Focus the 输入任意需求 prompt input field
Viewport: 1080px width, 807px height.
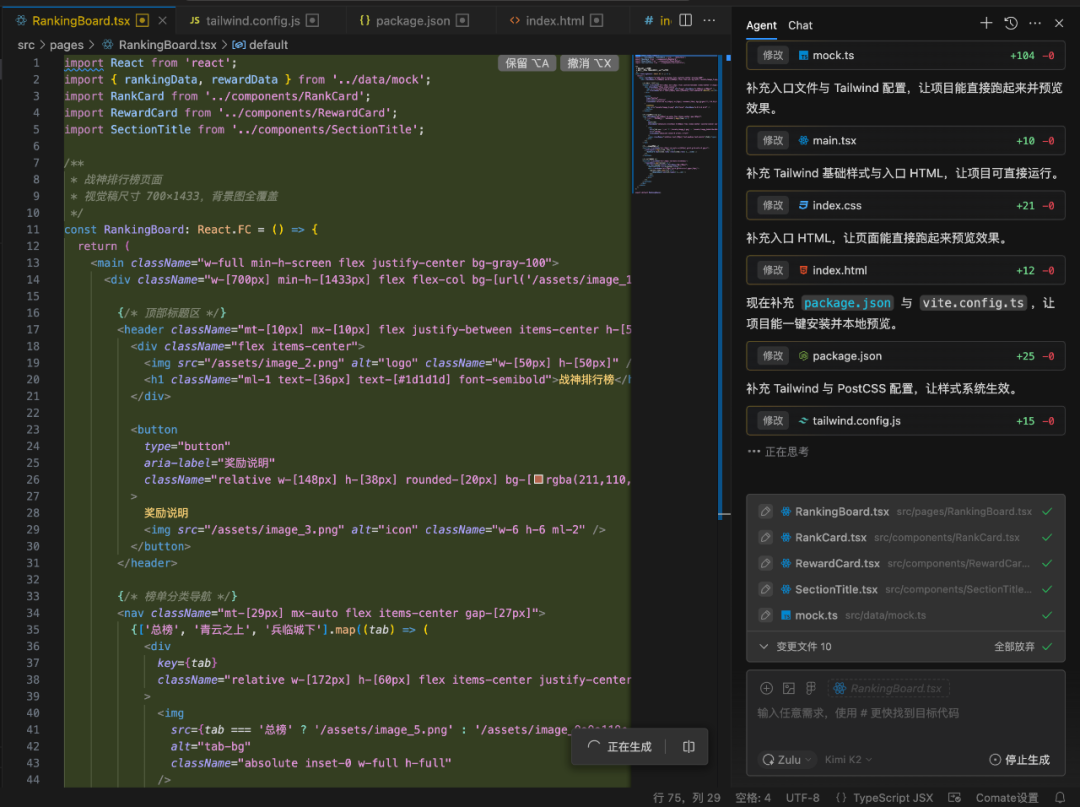(905, 713)
